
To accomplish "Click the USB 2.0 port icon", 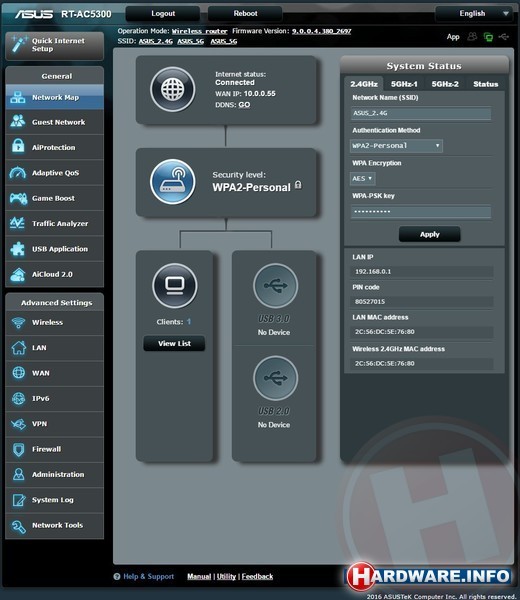I will 275,378.
